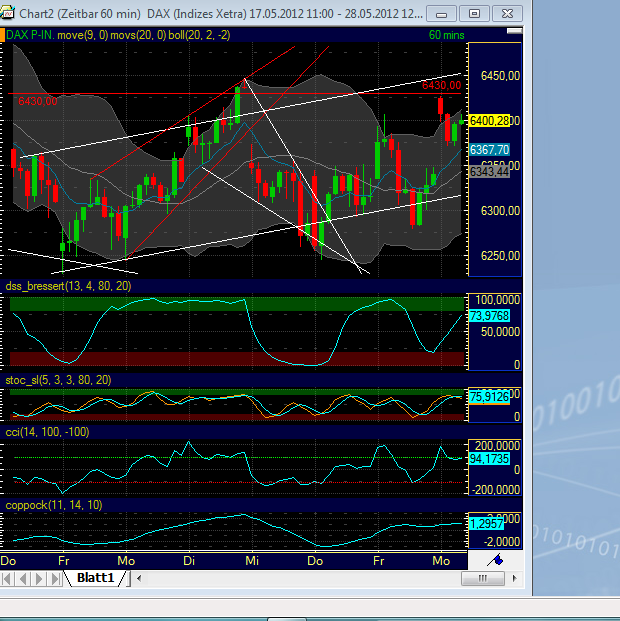Click the 60 mins timeframe label
The image size is (620, 621).
pyautogui.click(x=446, y=35)
